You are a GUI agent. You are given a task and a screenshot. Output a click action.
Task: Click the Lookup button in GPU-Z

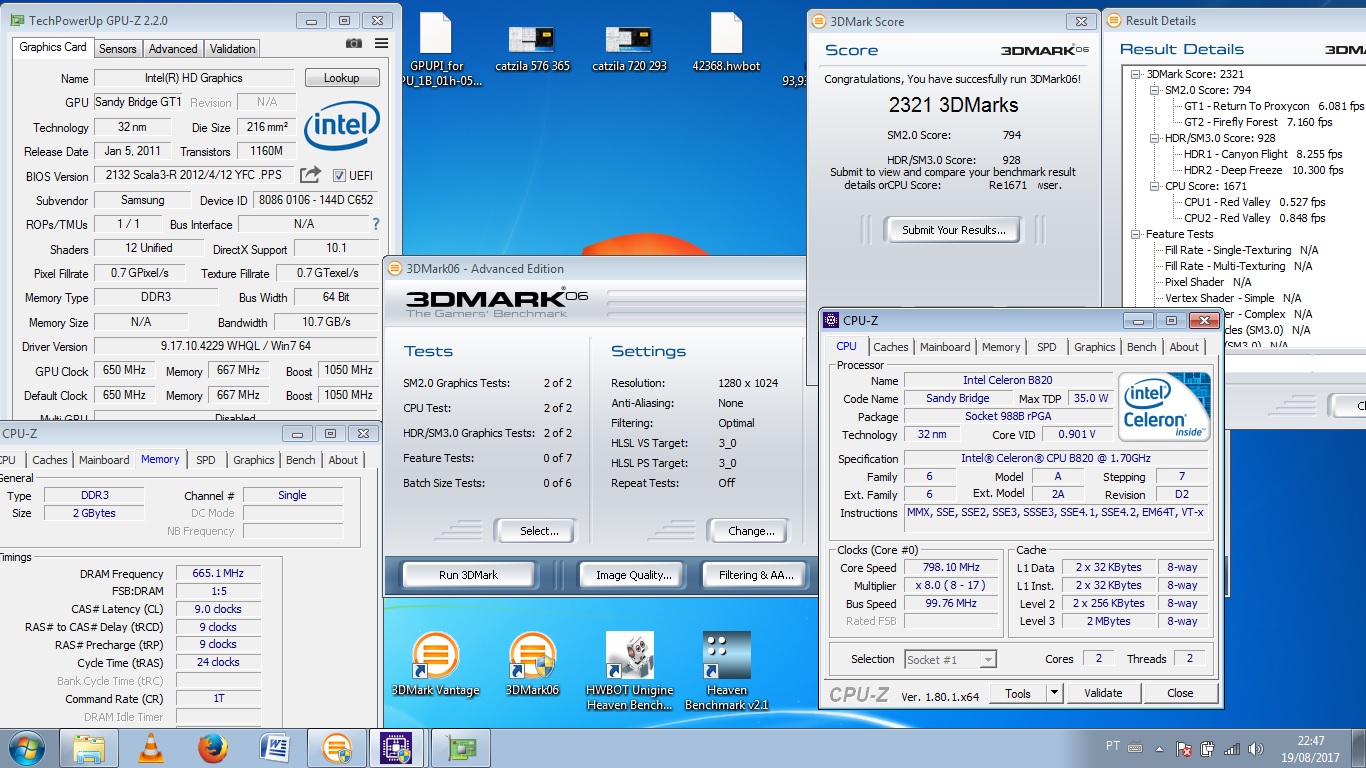coord(341,78)
